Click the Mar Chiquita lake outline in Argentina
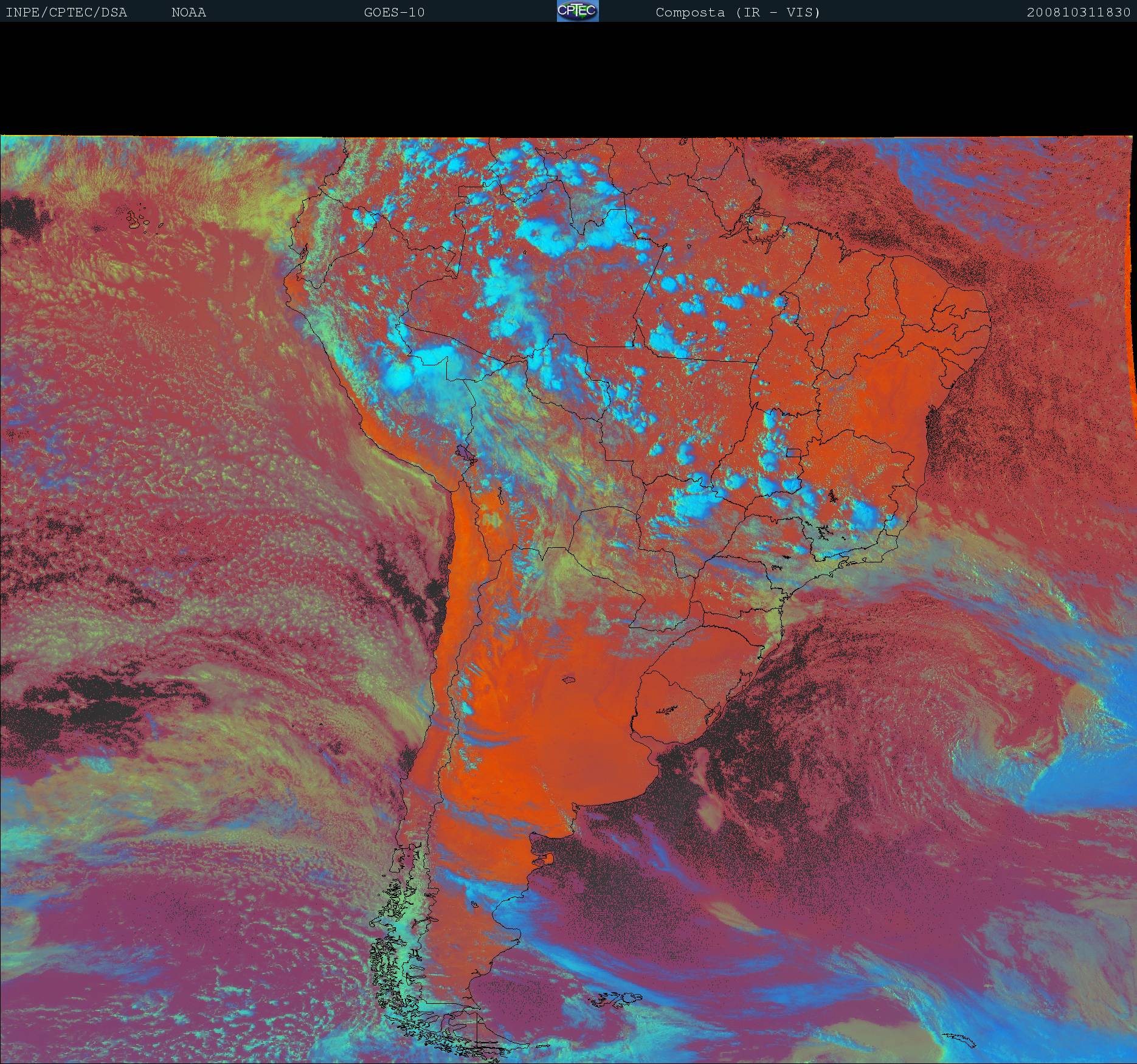The height and width of the screenshot is (1064, 1137). (x=569, y=680)
